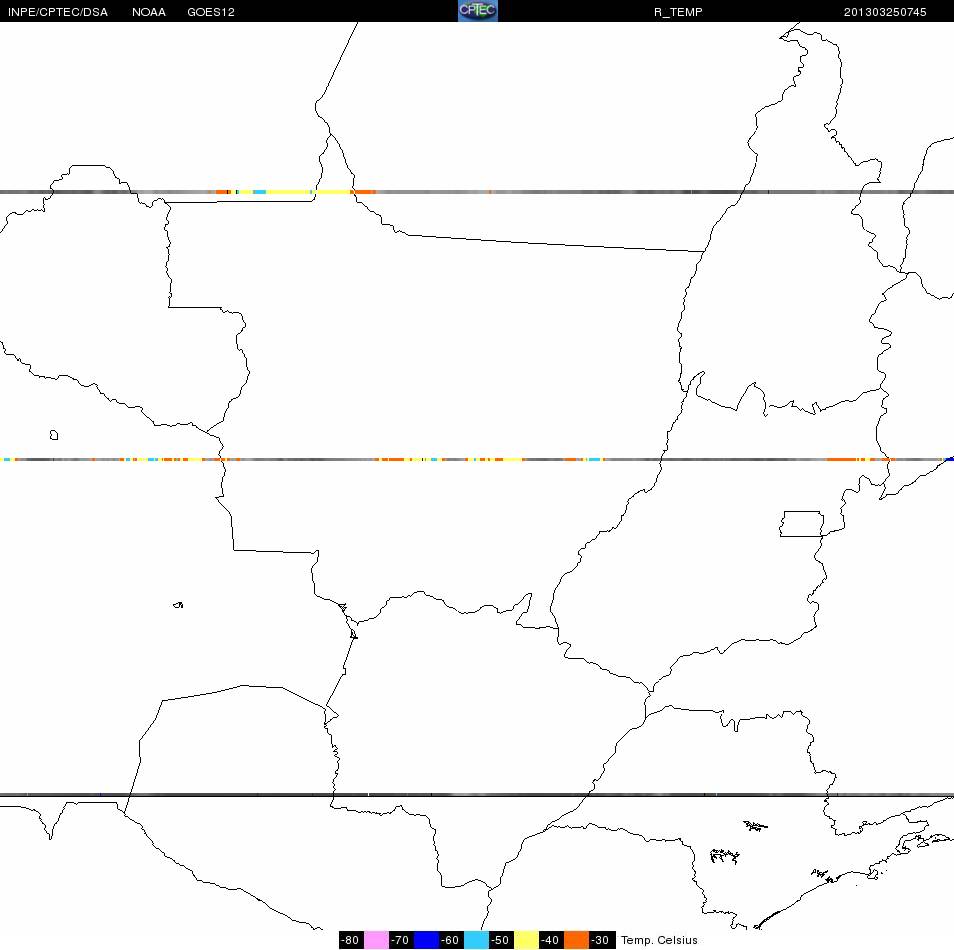Click the -70 legend value
Image resolution: width=954 pixels, height=950 pixels.
tap(401, 940)
